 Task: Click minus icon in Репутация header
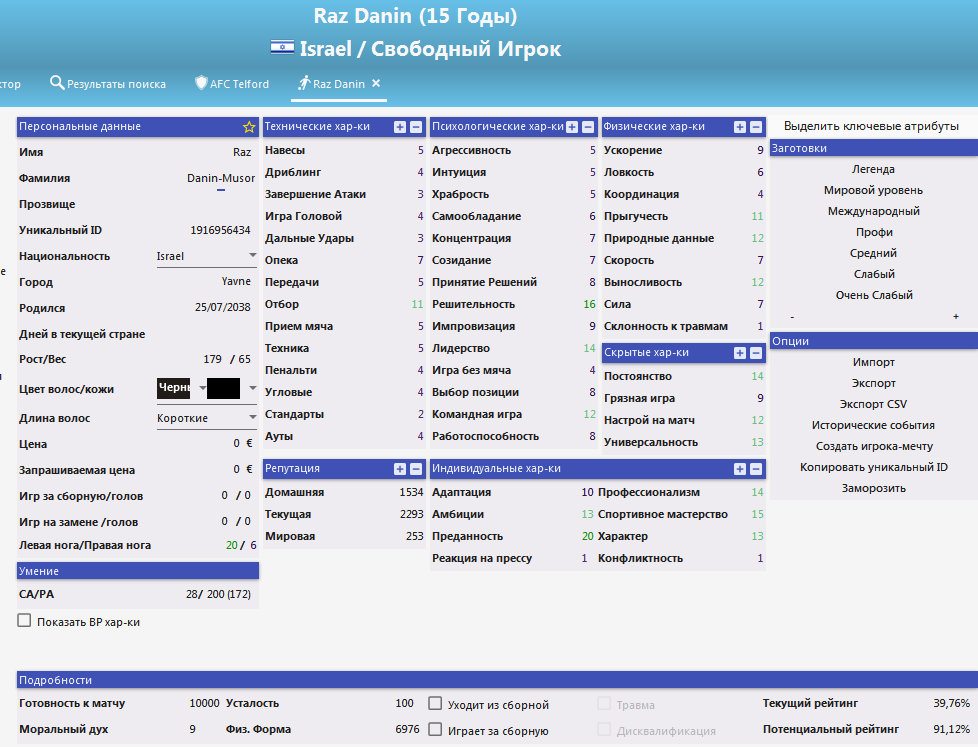click(x=416, y=469)
